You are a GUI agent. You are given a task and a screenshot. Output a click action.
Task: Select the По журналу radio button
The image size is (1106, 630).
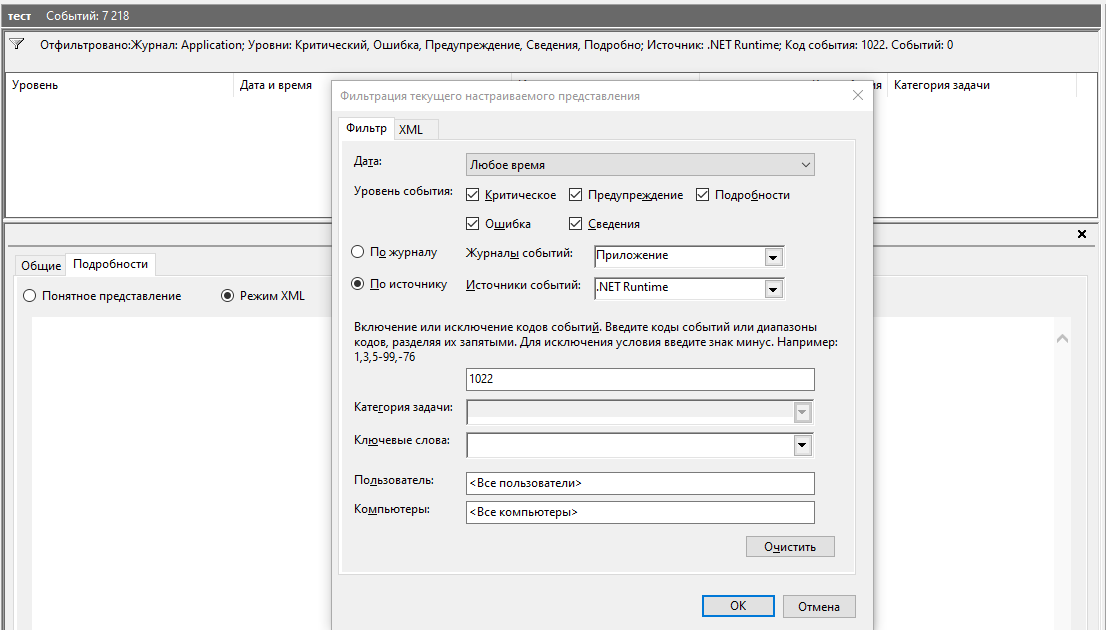click(x=358, y=253)
